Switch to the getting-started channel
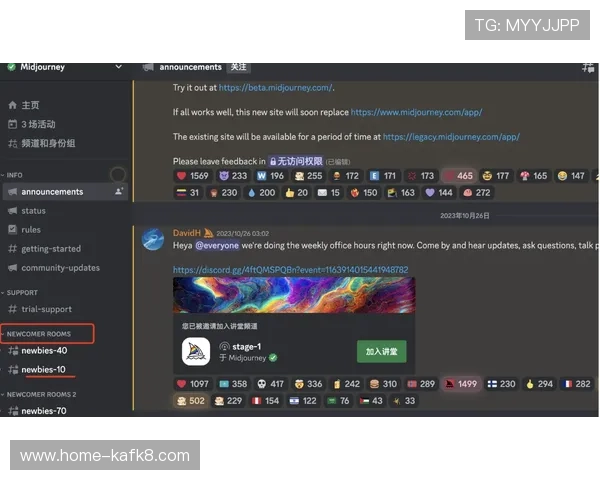The image size is (600, 480). (x=51, y=248)
